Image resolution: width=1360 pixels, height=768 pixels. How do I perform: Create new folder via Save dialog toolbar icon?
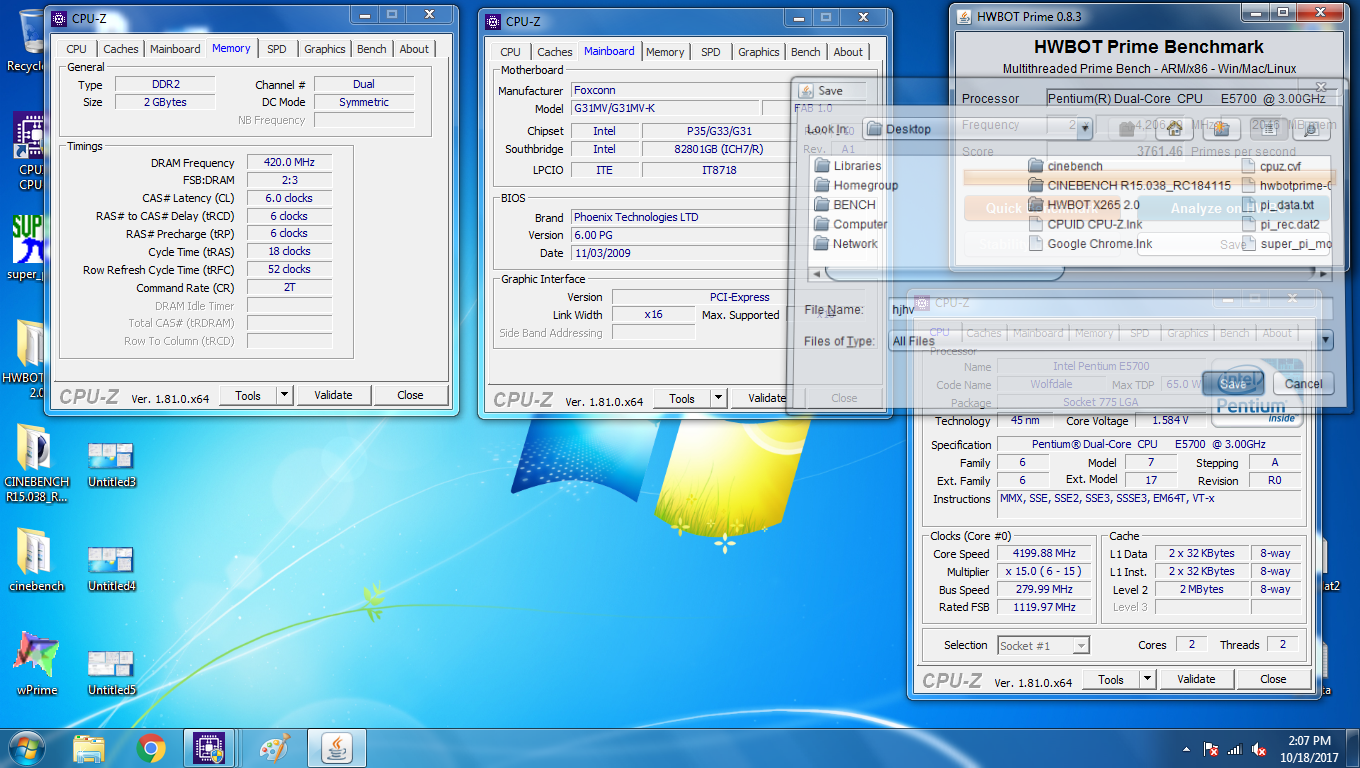pyautogui.click(x=1221, y=129)
